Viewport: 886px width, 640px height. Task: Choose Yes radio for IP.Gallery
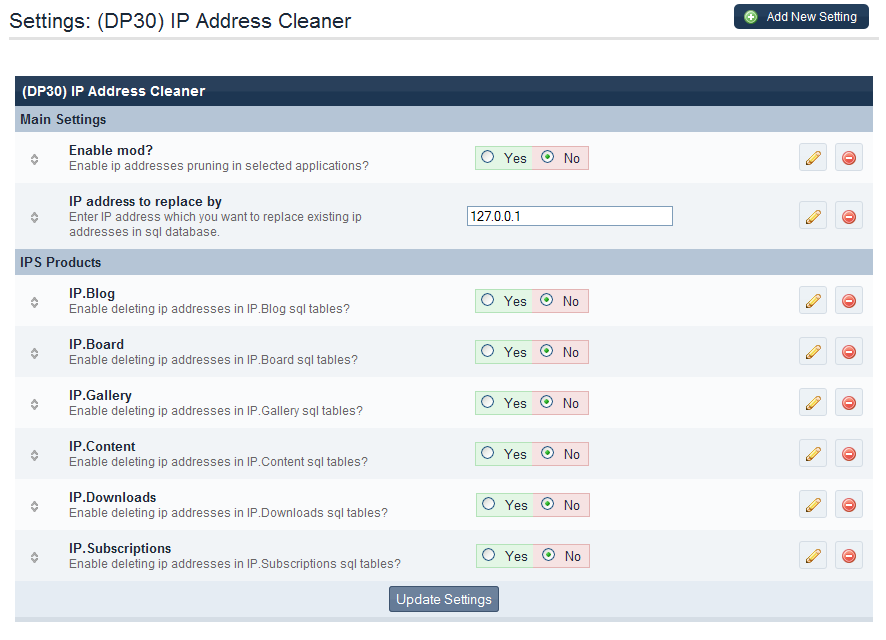tap(488, 402)
